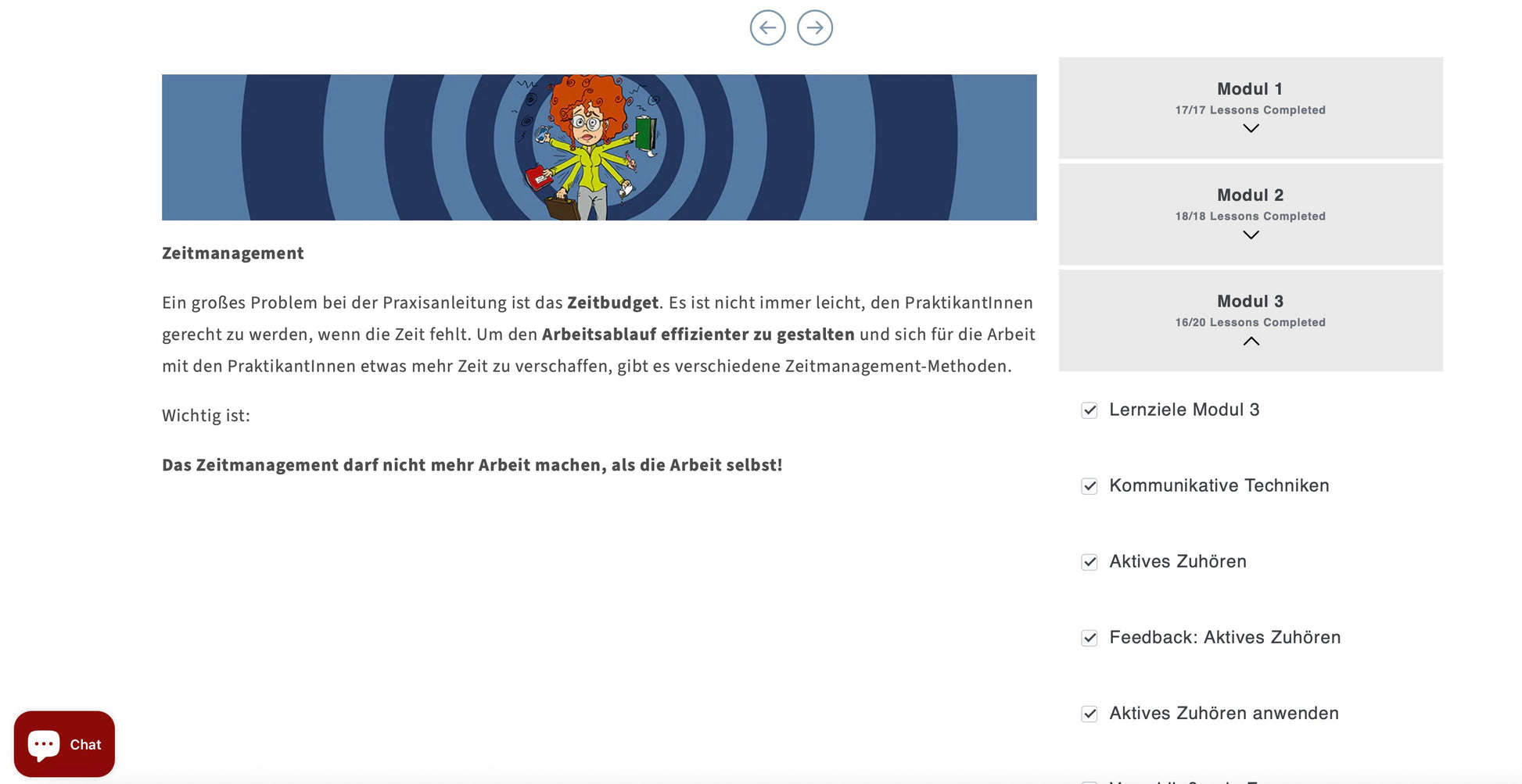Open the Chat widget
1522x784 pixels.
(x=64, y=744)
